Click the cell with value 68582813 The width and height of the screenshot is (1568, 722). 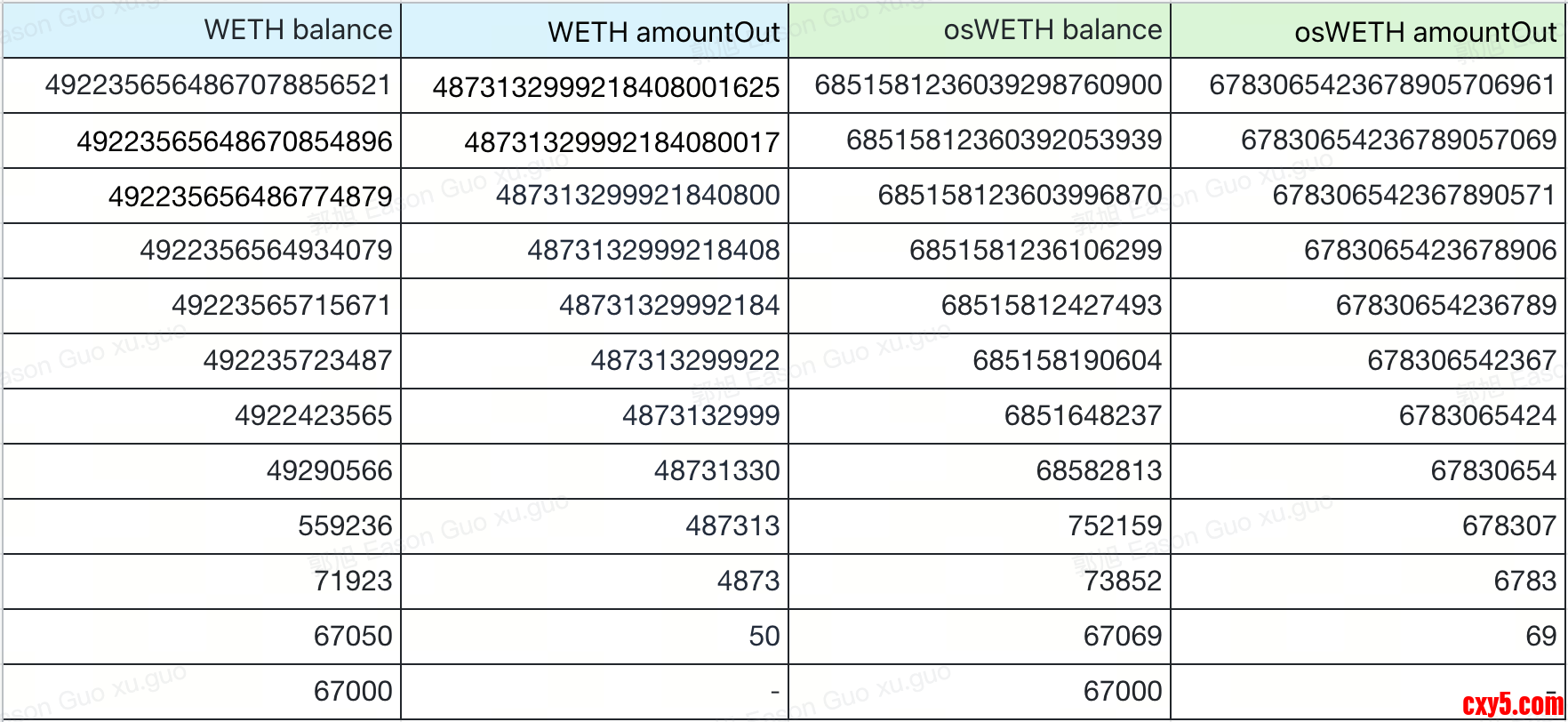pos(1099,470)
